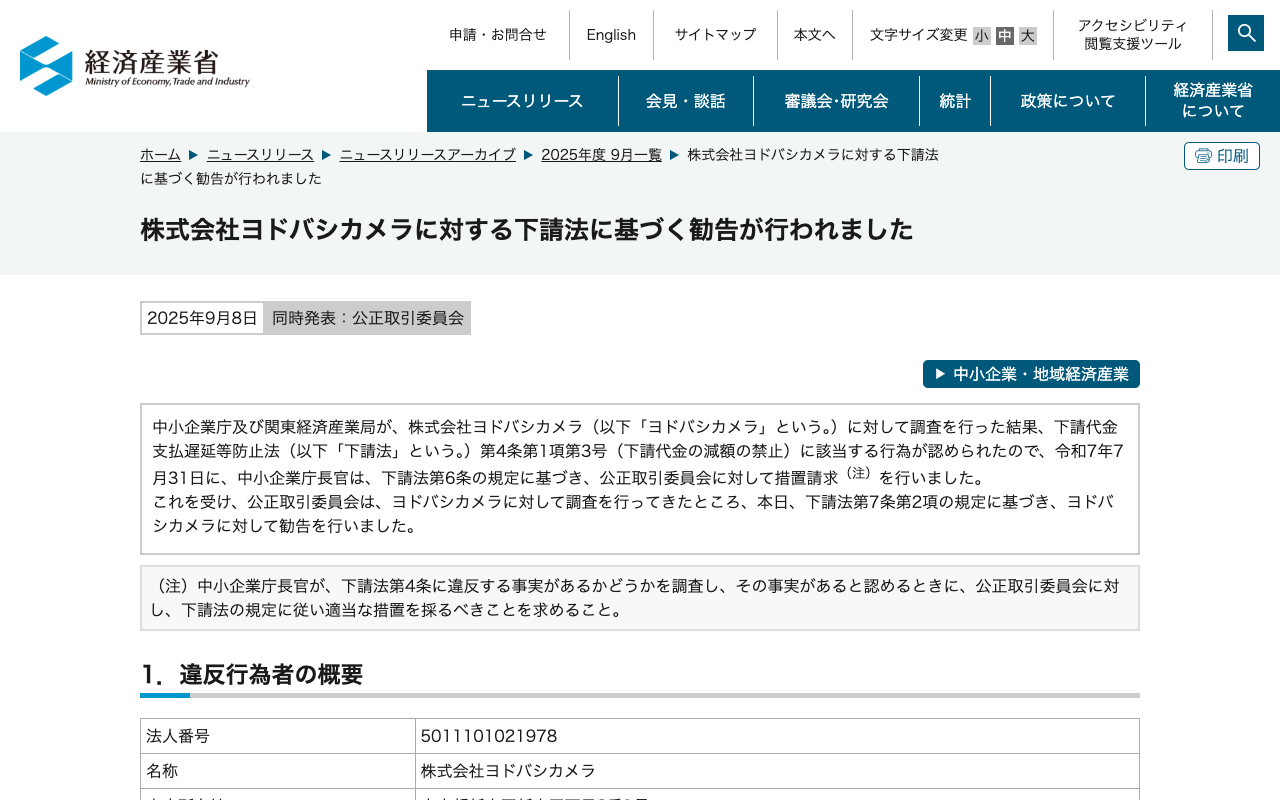The width and height of the screenshot is (1280, 800).
Task: Click the printer 印刷 button
Action: (x=1222, y=156)
